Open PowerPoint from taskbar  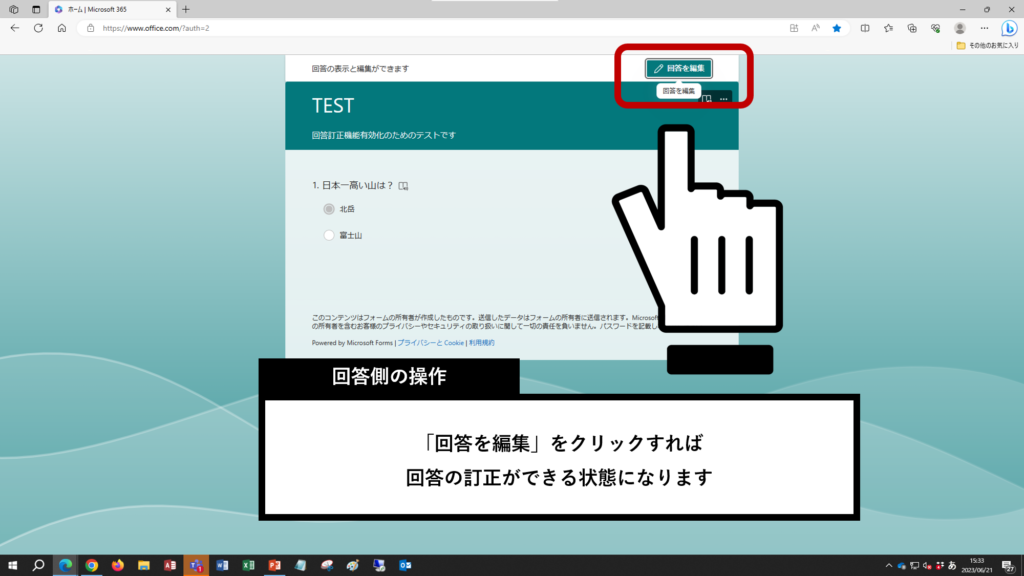click(274, 566)
